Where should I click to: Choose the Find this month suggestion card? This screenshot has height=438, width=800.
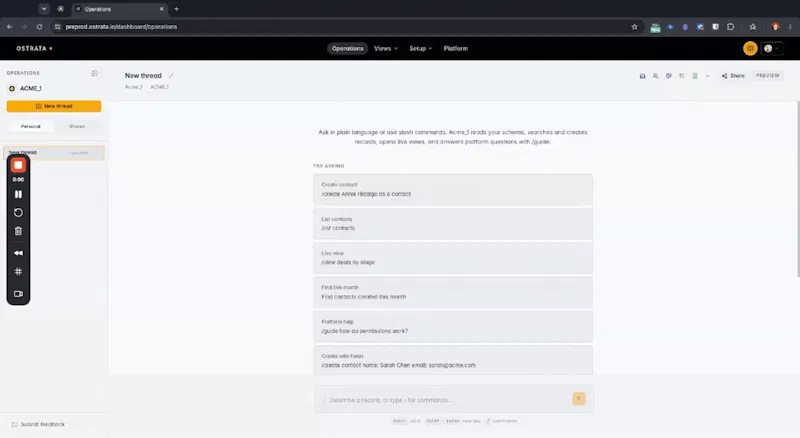pyautogui.click(x=453, y=292)
